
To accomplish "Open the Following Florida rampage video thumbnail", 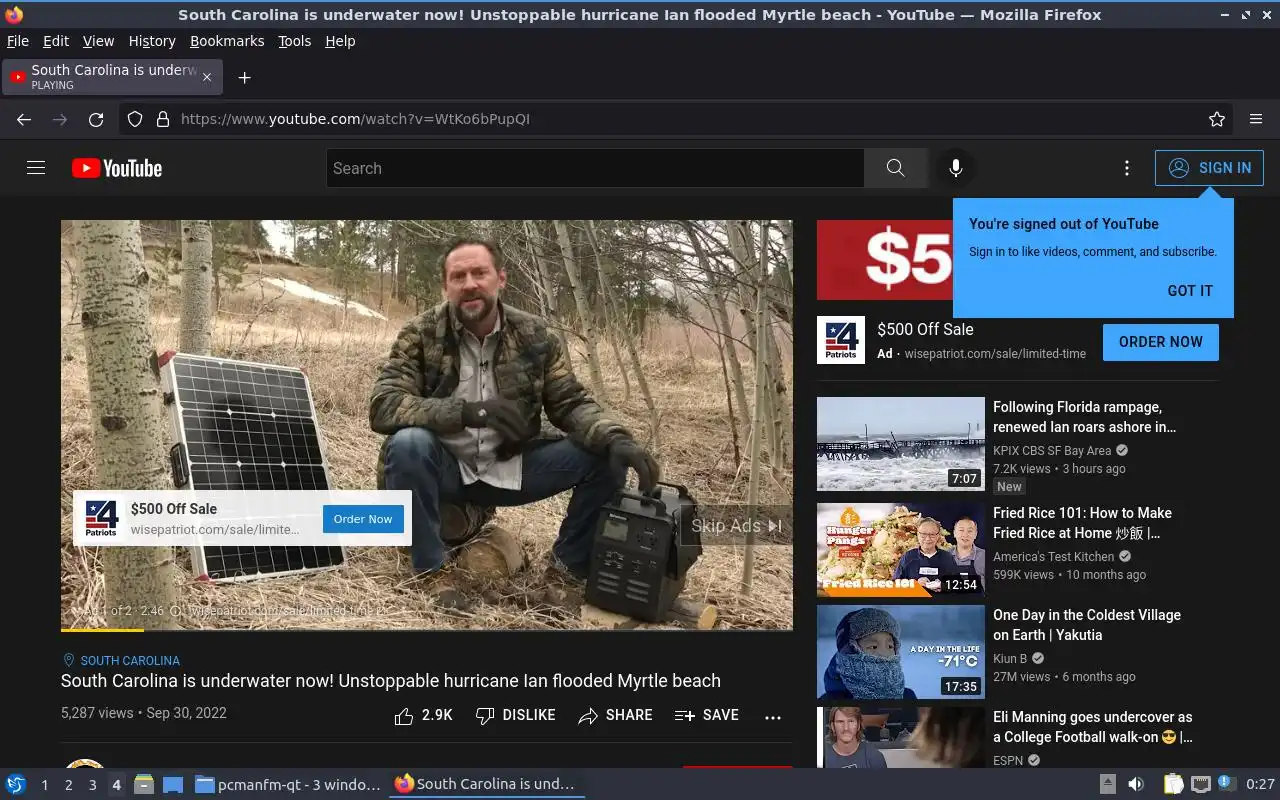I will click(901, 444).
